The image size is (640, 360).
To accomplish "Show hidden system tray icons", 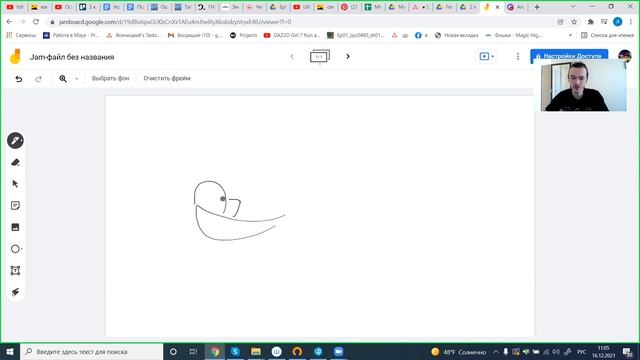I will [496, 352].
